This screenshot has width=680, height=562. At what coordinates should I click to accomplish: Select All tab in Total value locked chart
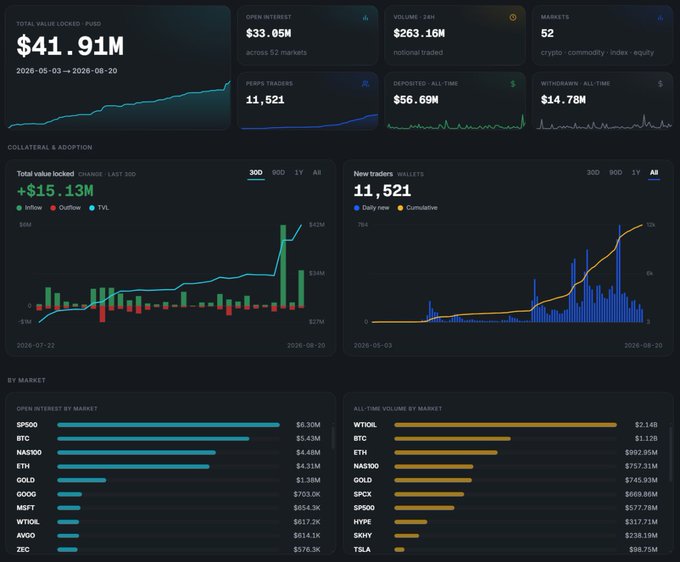317,173
